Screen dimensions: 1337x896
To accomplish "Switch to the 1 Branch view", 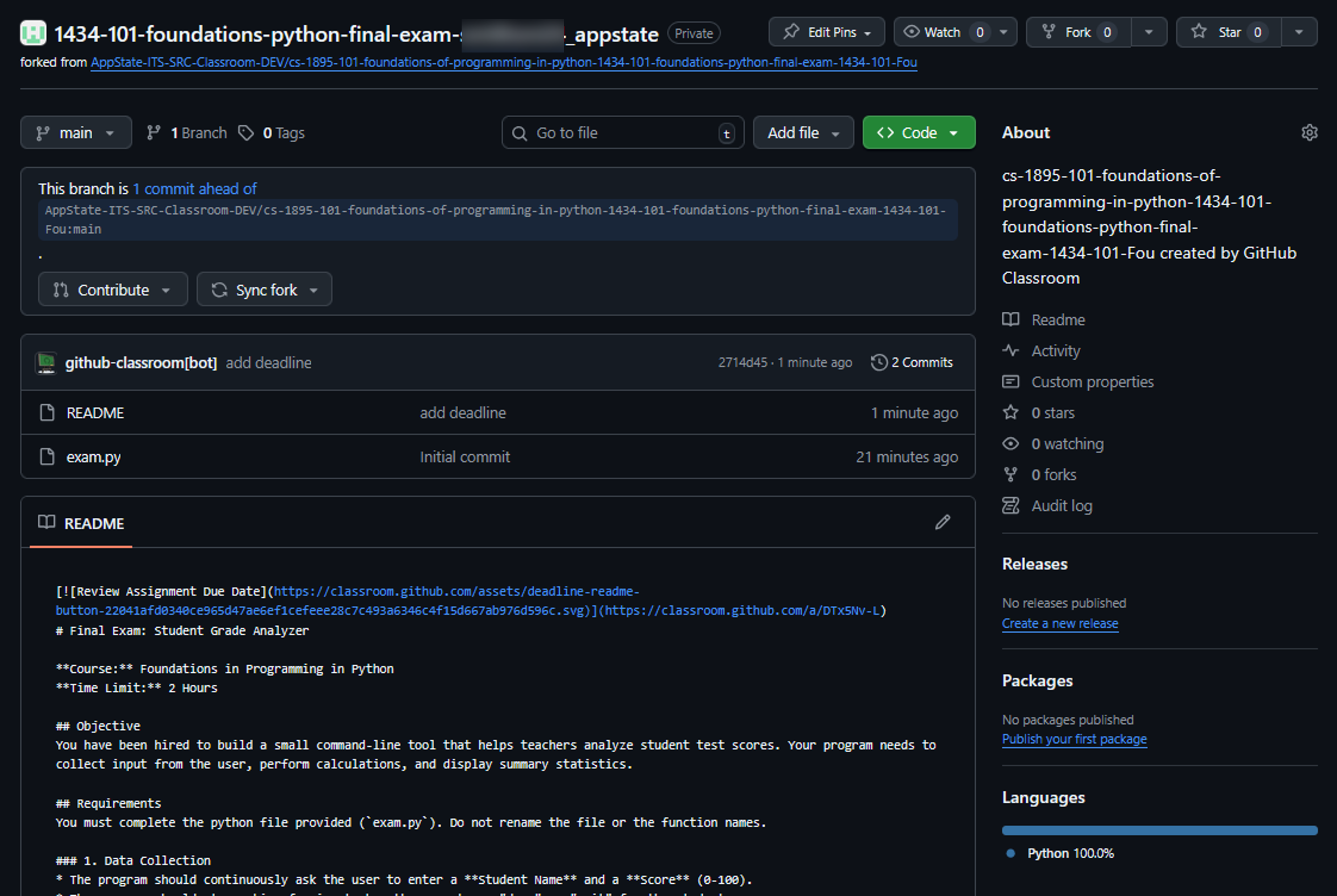I will click(186, 132).
